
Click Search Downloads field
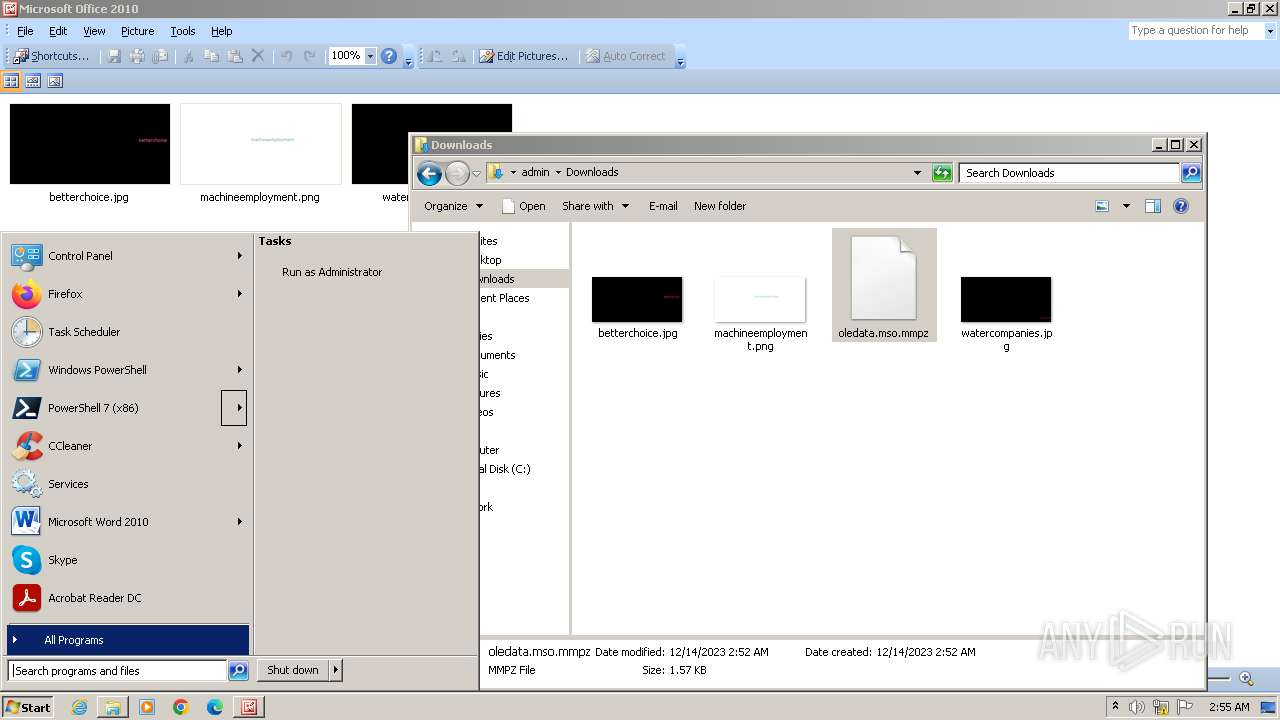[x=1069, y=173]
